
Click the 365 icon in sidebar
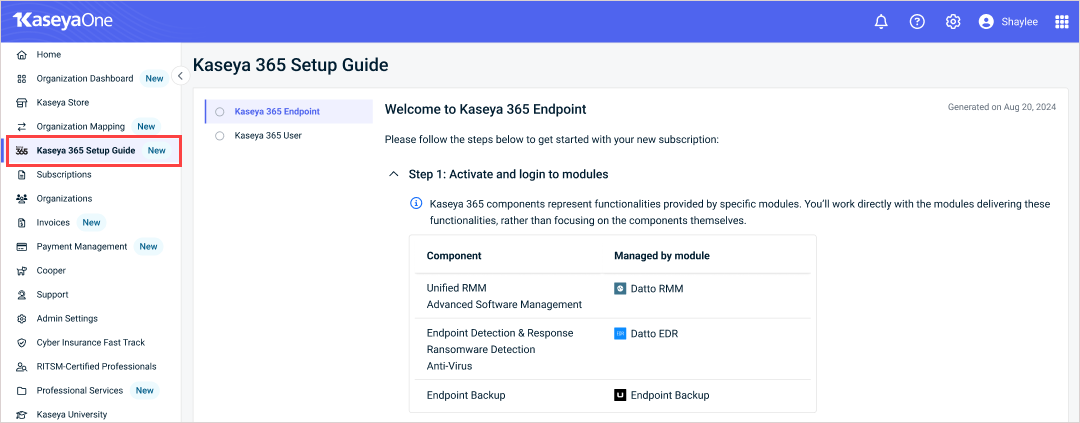click(21, 151)
